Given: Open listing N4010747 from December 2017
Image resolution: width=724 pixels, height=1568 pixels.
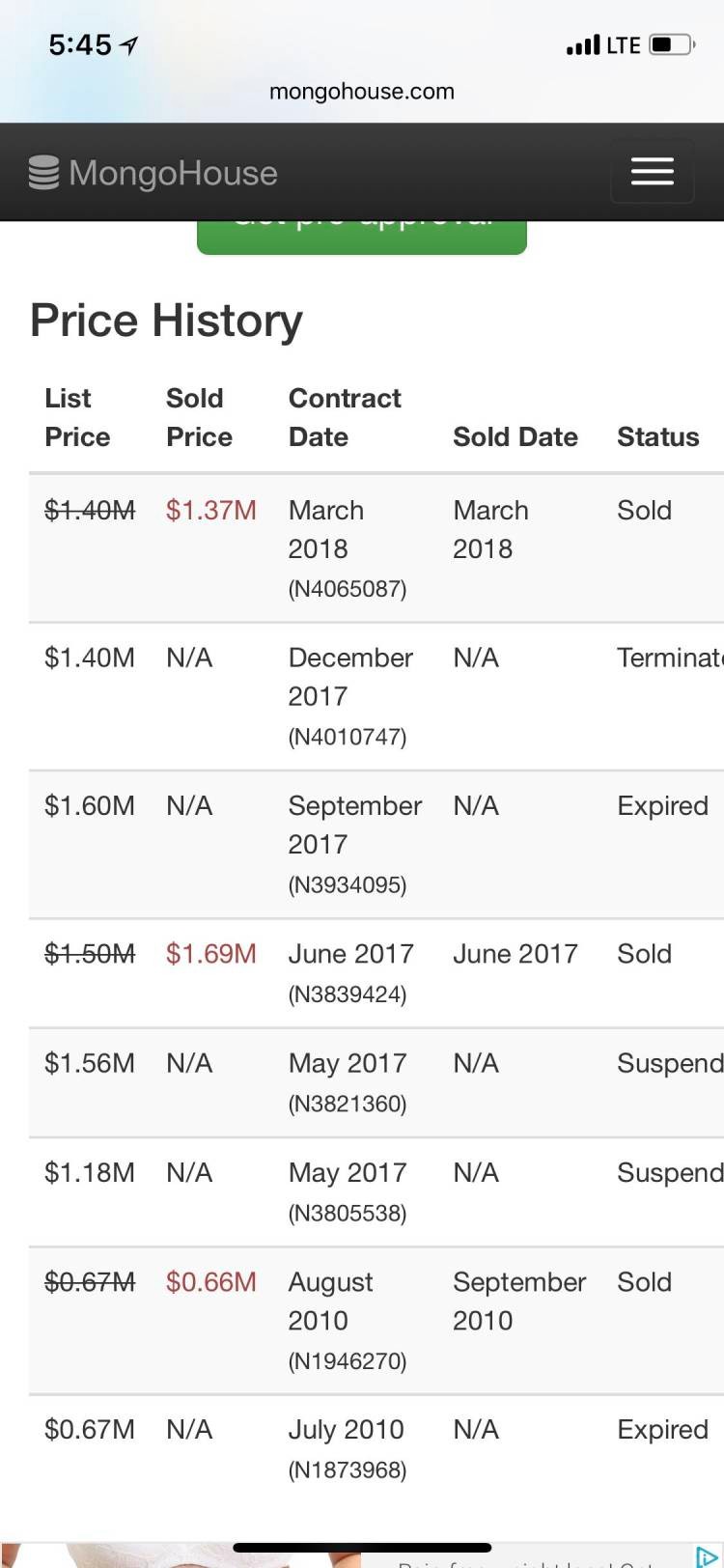Looking at the screenshot, I should pyautogui.click(x=348, y=737).
